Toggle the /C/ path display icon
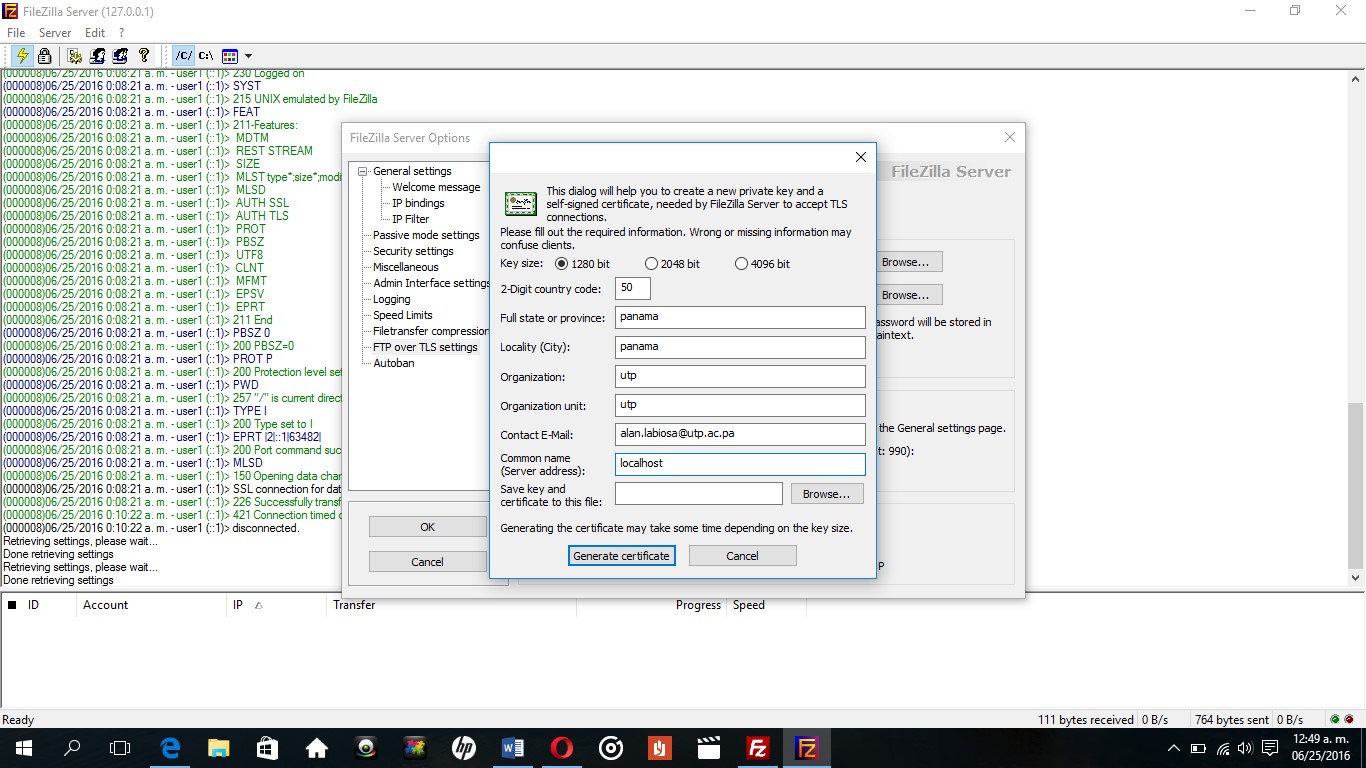Image resolution: width=1366 pixels, height=768 pixels. [x=184, y=55]
